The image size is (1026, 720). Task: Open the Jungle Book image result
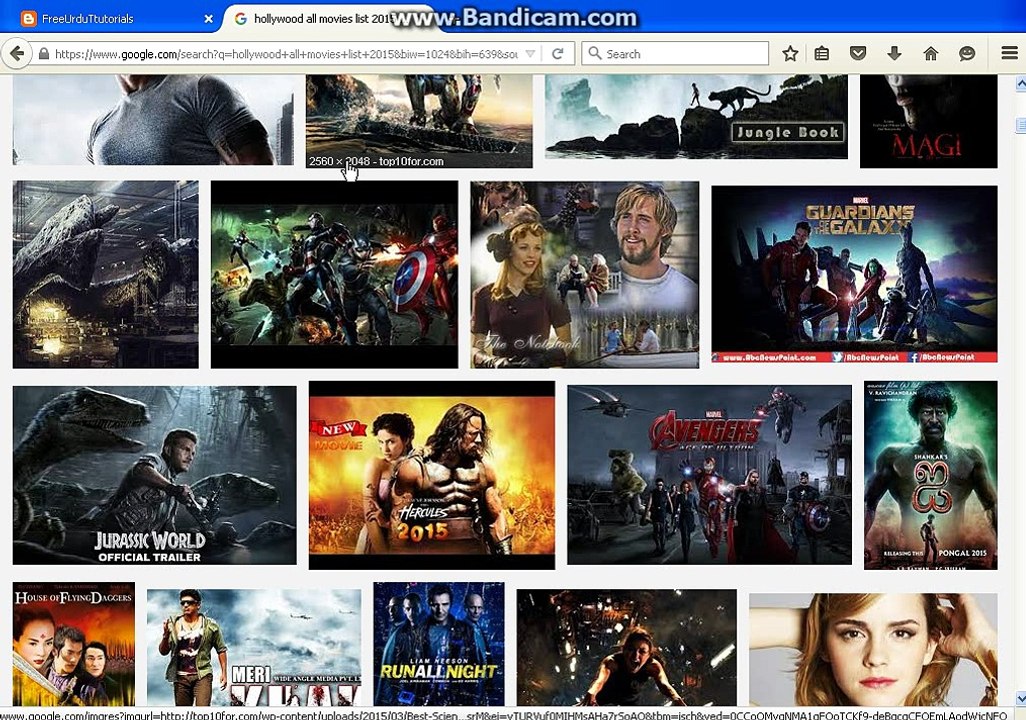[696, 117]
